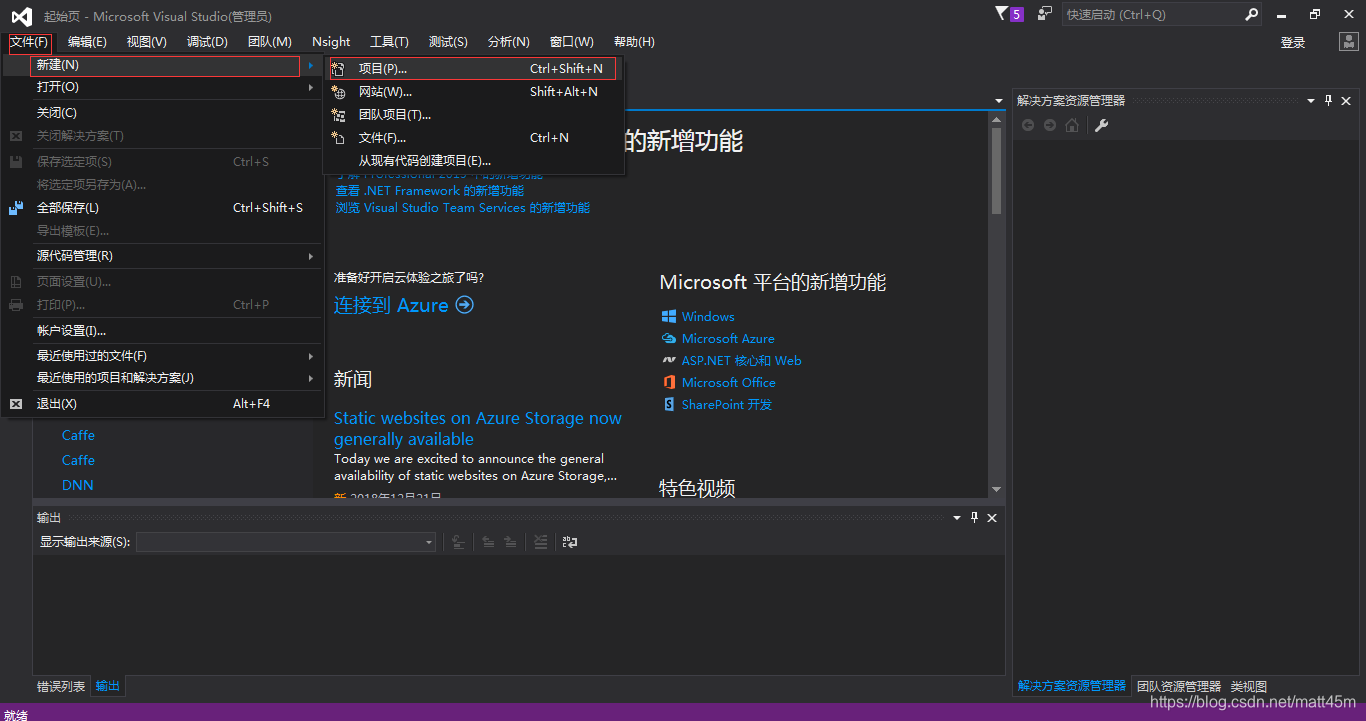The width and height of the screenshot is (1366, 721).
Task: Toggle word wrap in Output toolbar
Action: point(569,542)
